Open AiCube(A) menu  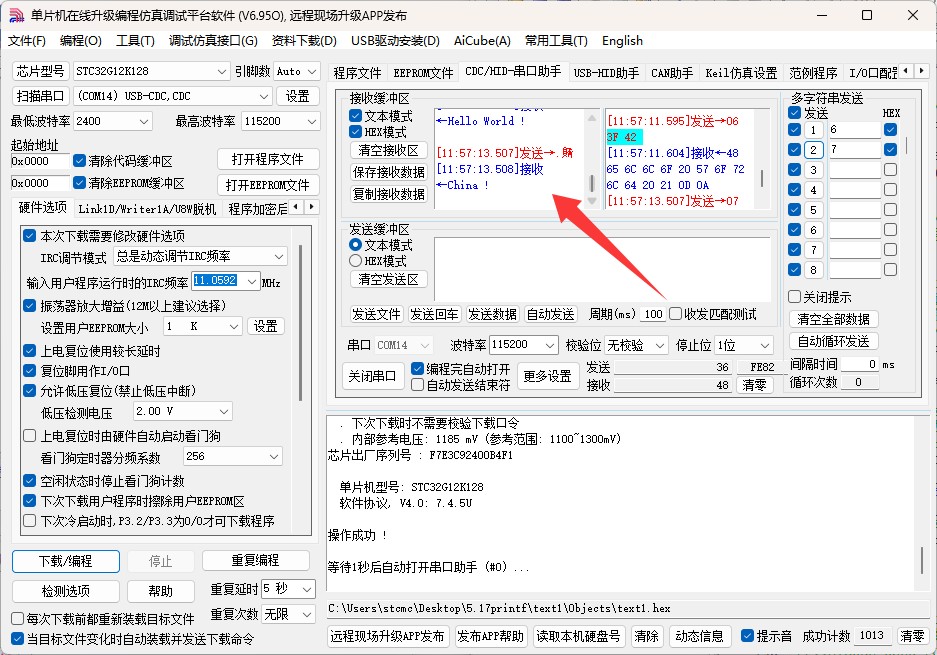coord(482,41)
